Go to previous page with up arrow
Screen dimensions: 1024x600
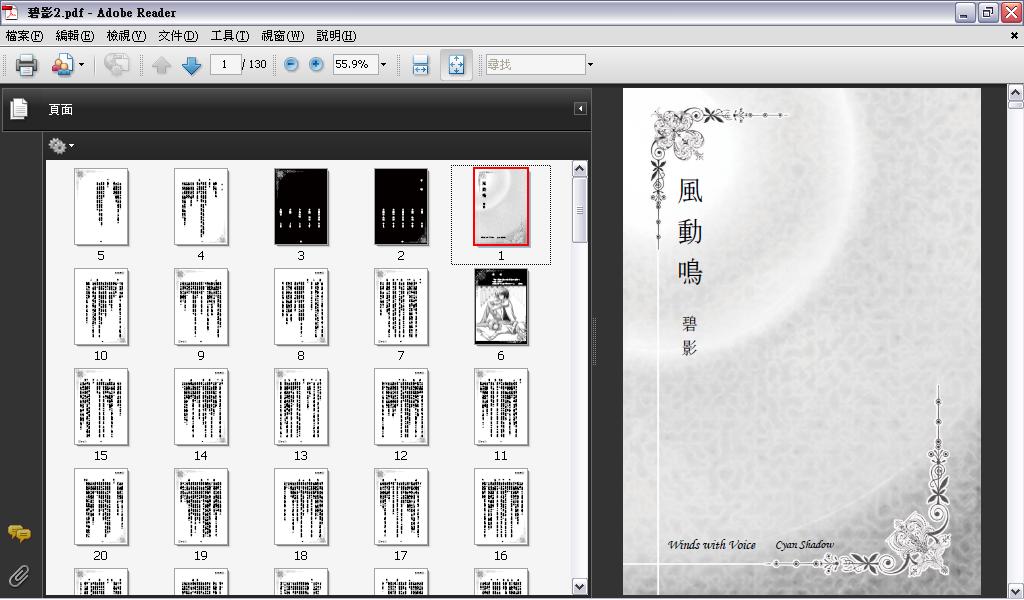click(161, 65)
